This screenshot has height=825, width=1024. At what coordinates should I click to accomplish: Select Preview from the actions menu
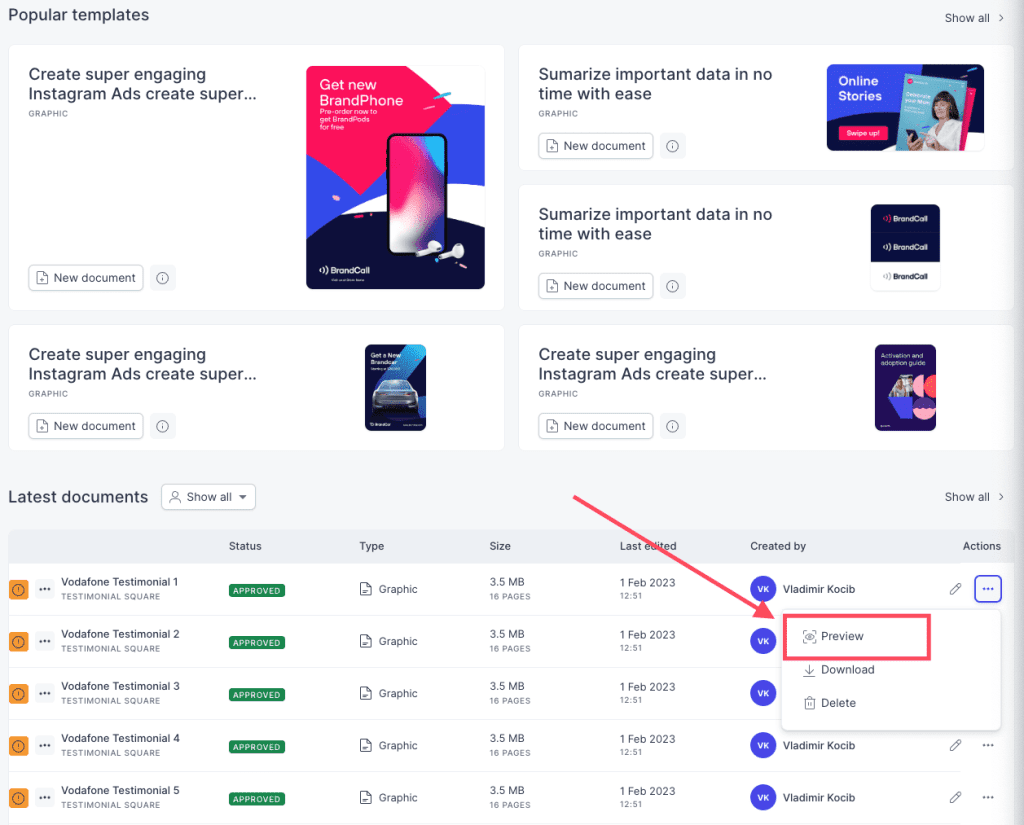click(833, 636)
